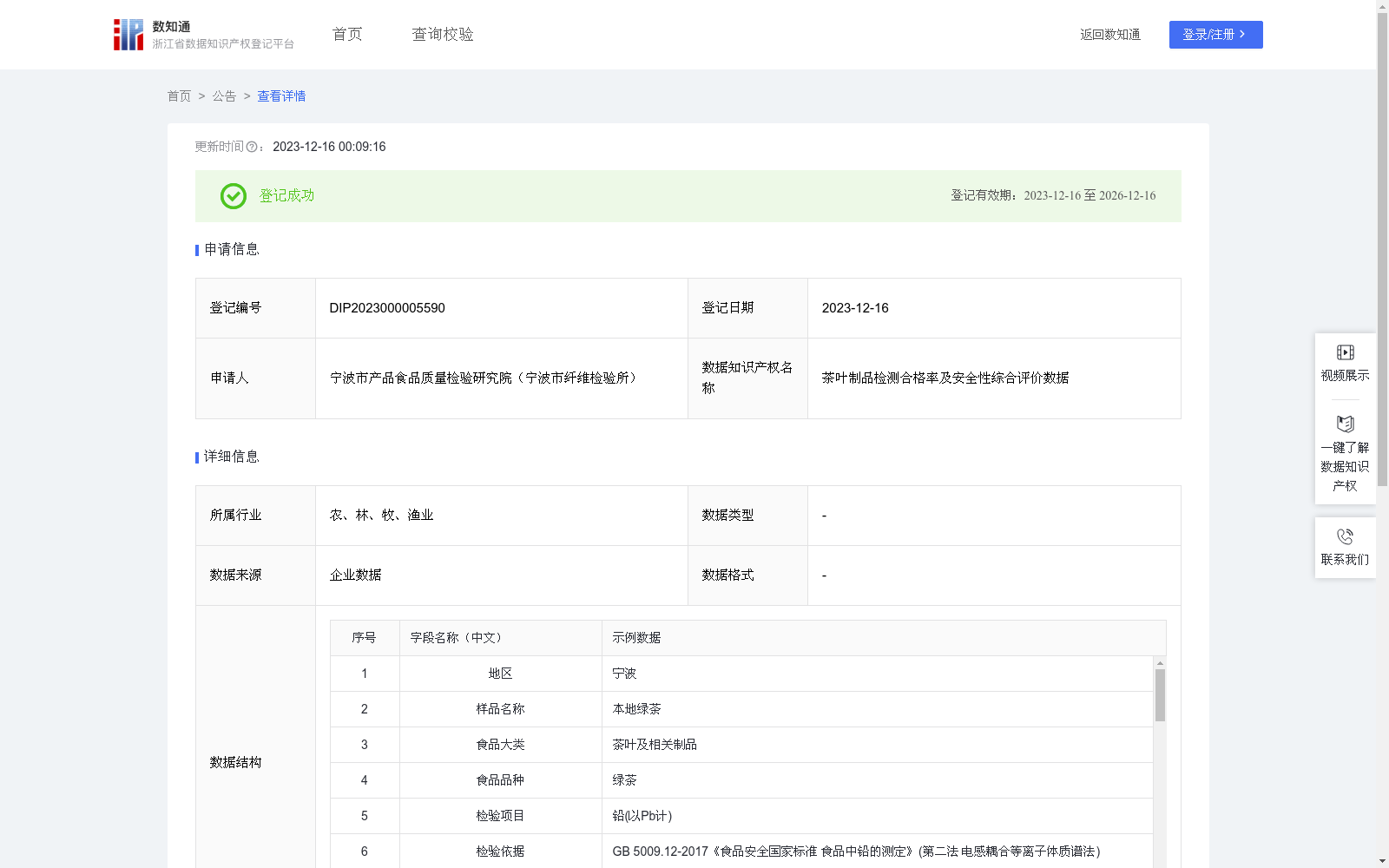The height and width of the screenshot is (868, 1389).
Task: Click the 数据知识产权名称 label cell
Action: coord(747,378)
